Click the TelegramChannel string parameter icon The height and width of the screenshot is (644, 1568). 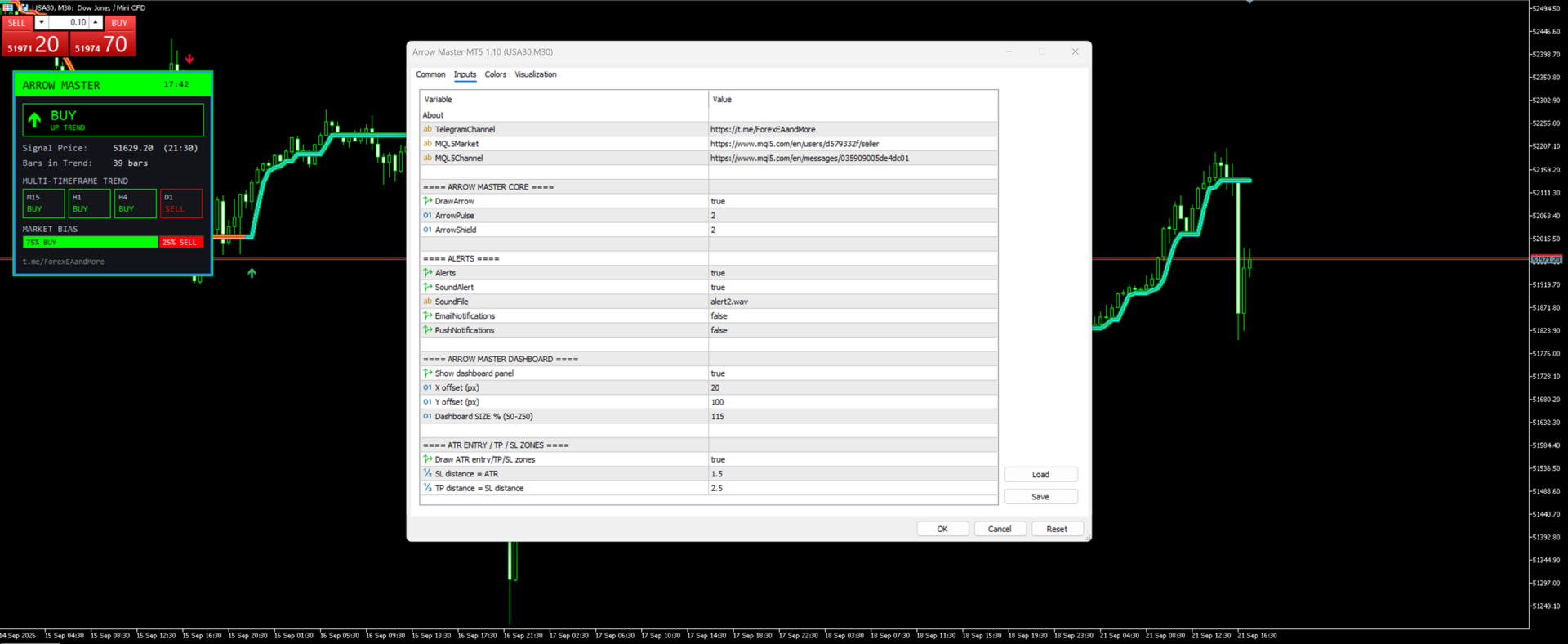coord(428,129)
